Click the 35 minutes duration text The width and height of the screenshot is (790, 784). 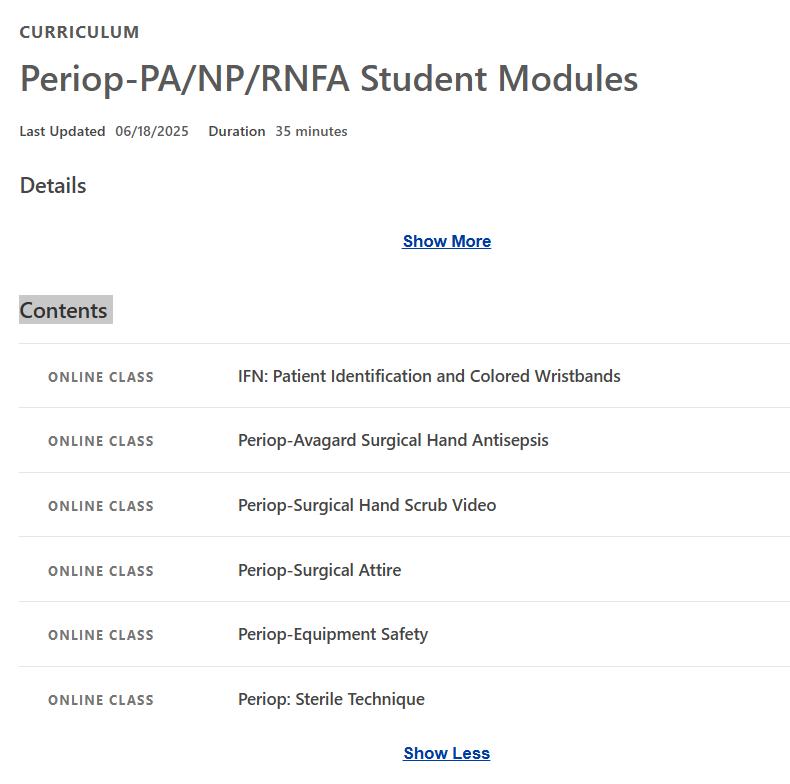(311, 131)
